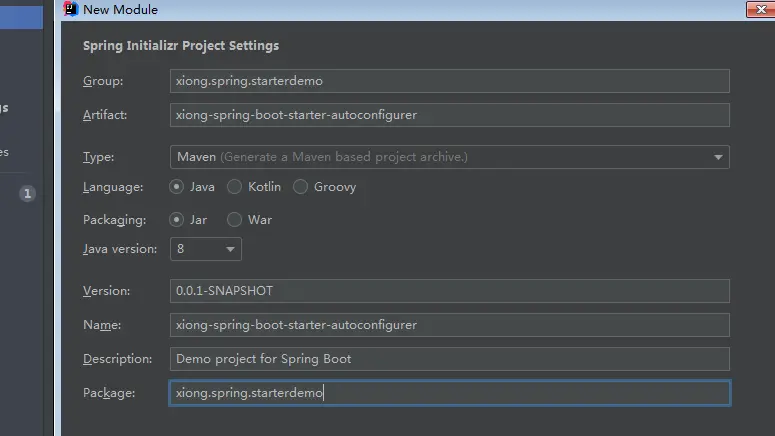Click the IntelliJ logo in title bar
This screenshot has height=436, width=775.
click(x=71, y=8)
